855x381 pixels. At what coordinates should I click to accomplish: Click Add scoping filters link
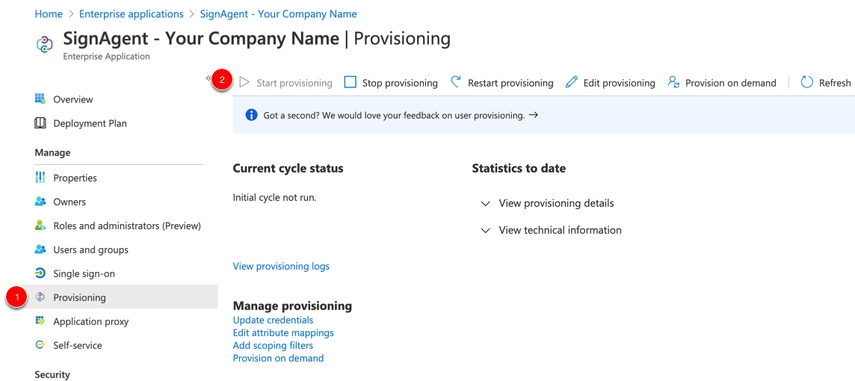tap(273, 346)
